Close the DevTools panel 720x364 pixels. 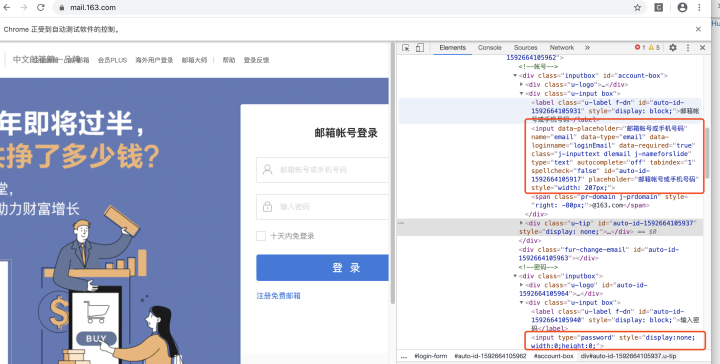tap(702, 48)
